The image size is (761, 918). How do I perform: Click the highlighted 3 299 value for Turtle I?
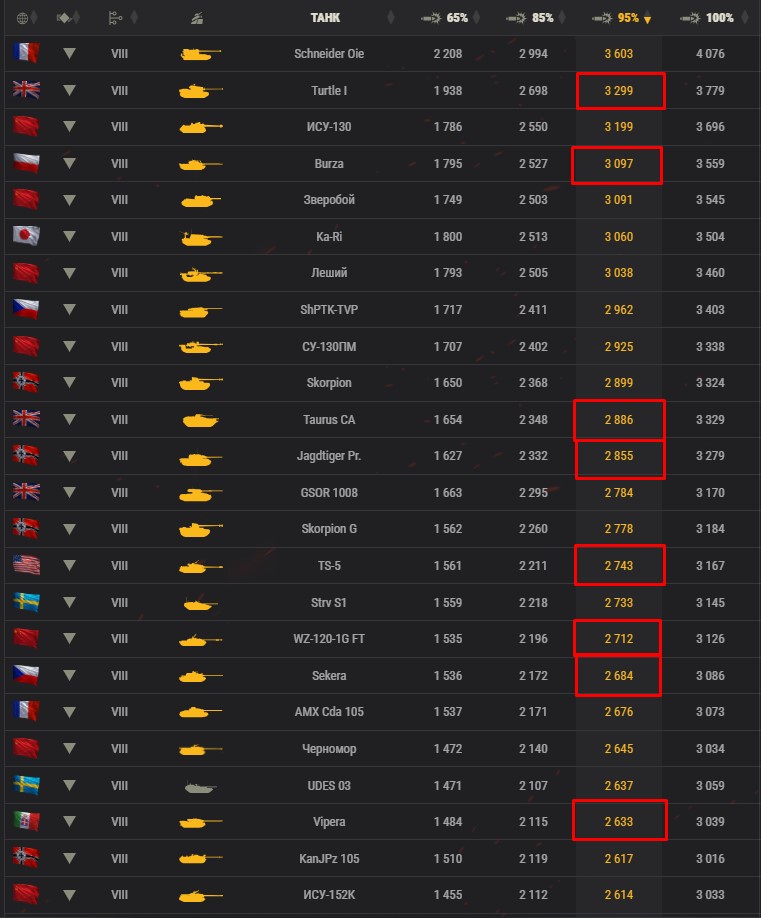[620, 91]
